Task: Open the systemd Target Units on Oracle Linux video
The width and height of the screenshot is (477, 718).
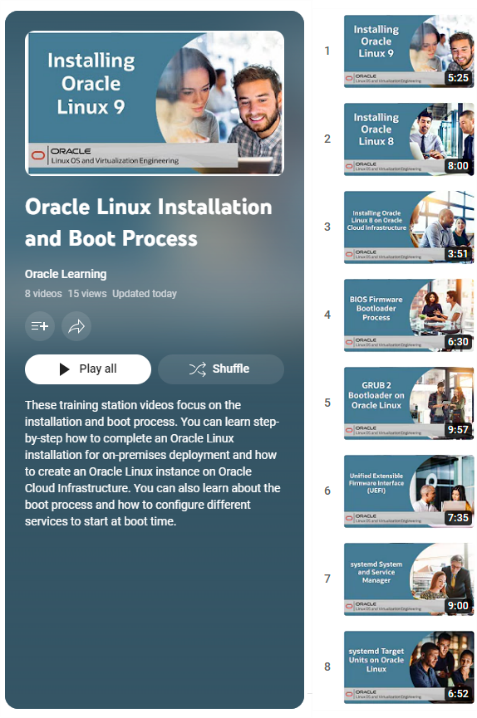Action: pos(409,667)
